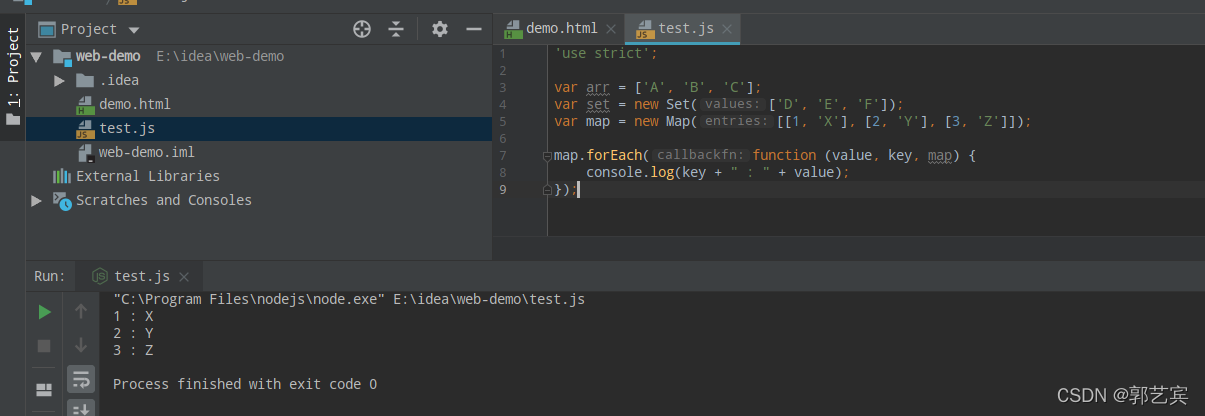Click the Run: panel label
1205x416 pixels.
click(x=49, y=276)
